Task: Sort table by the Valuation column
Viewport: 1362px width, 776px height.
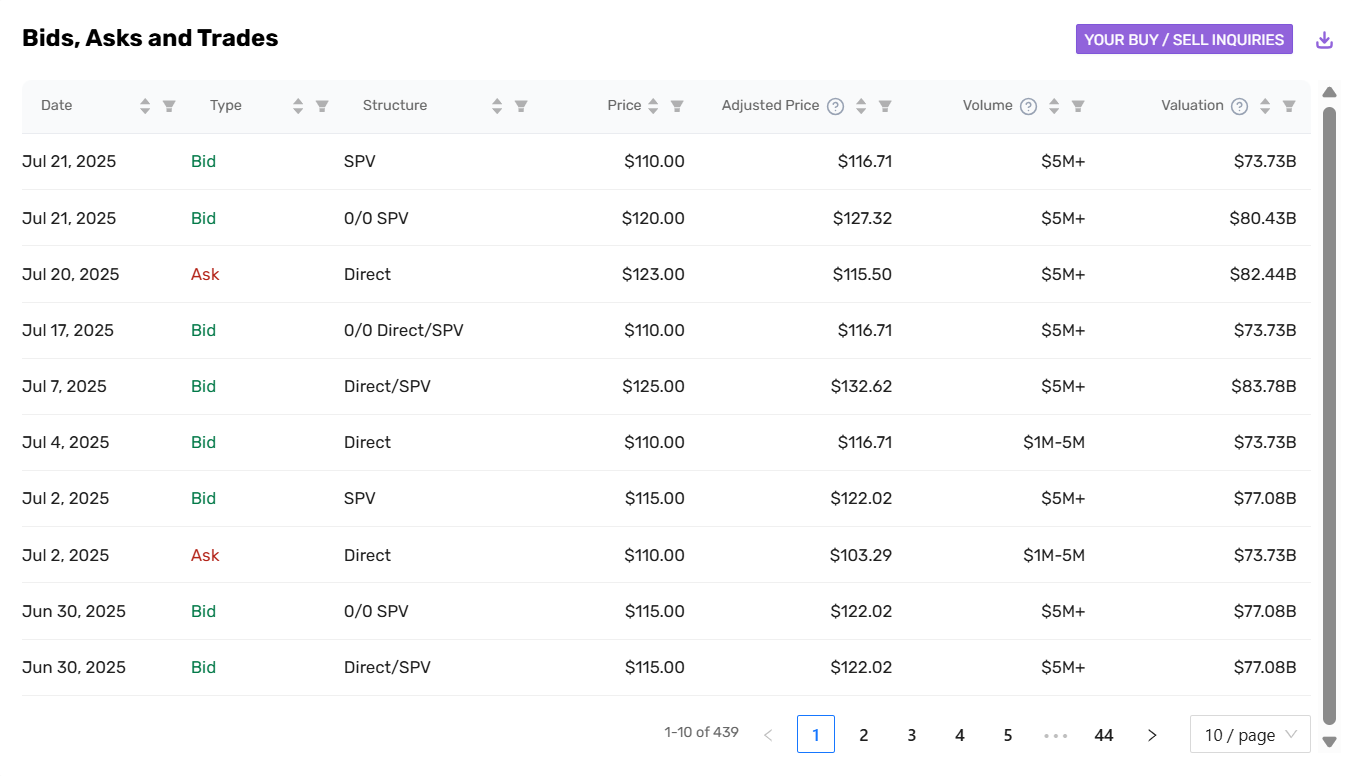Action: tap(1265, 106)
